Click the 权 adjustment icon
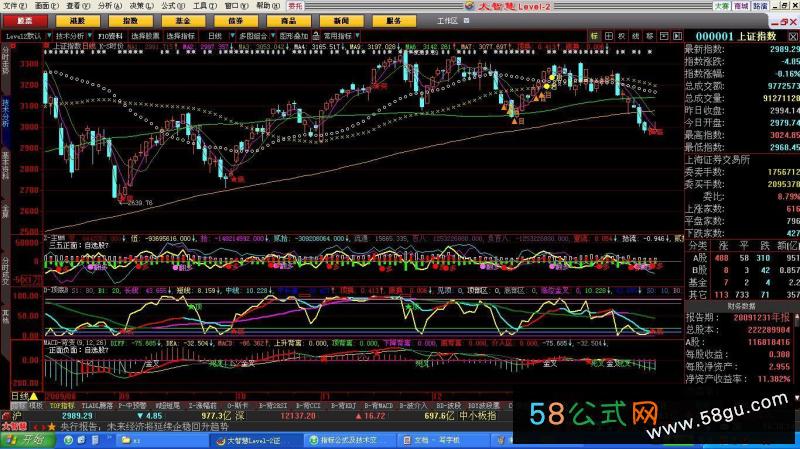800x449 pixels. pos(622,36)
